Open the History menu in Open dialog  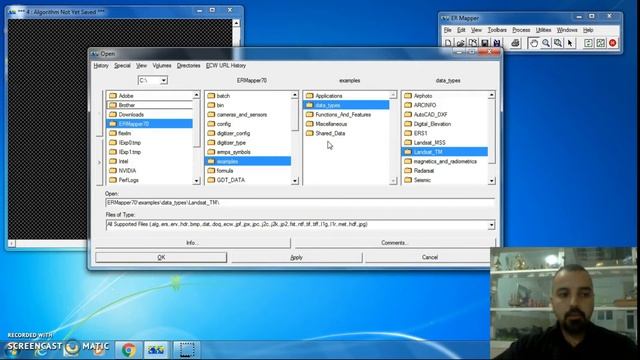point(101,65)
